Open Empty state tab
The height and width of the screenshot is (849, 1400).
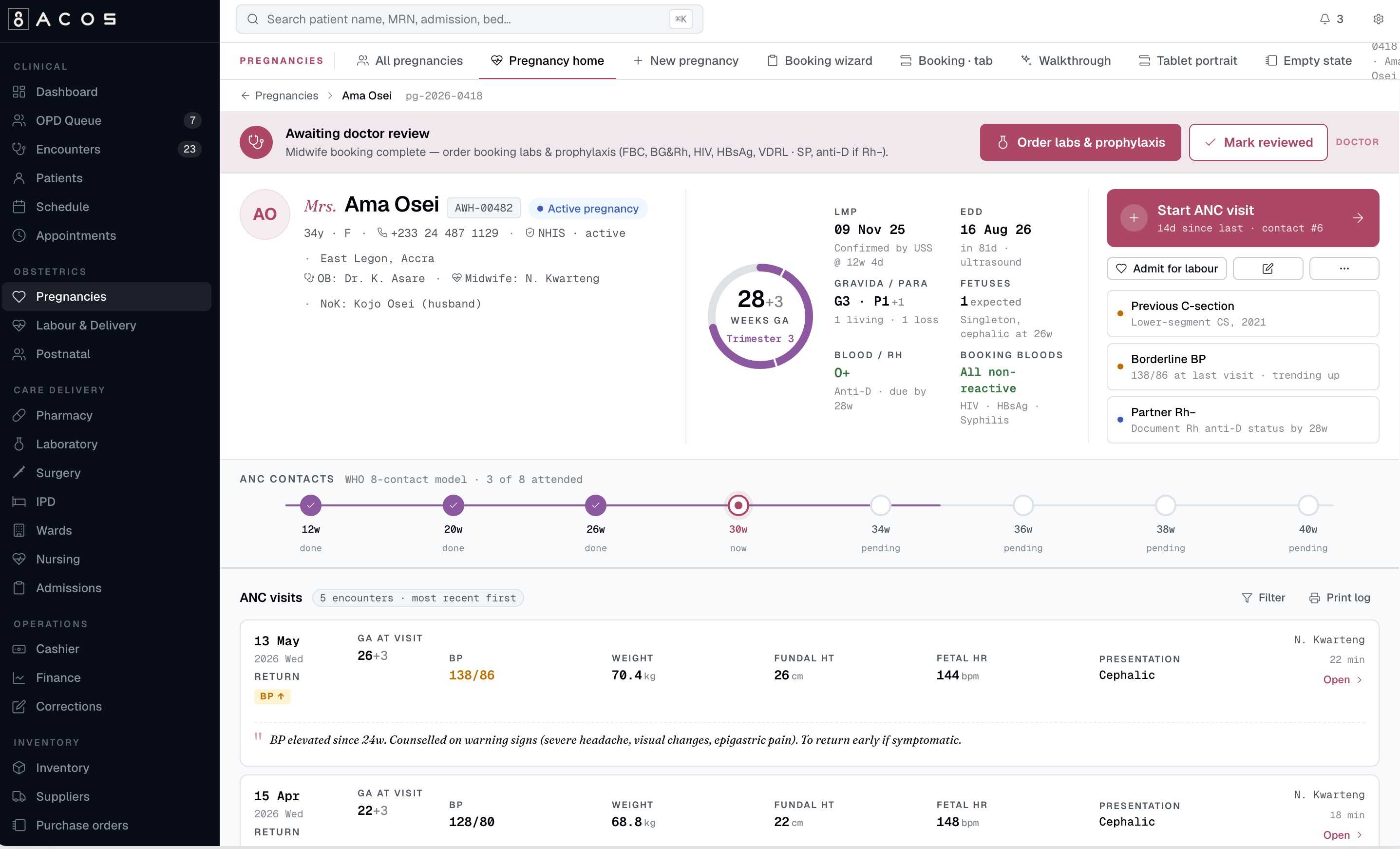tap(1308, 61)
